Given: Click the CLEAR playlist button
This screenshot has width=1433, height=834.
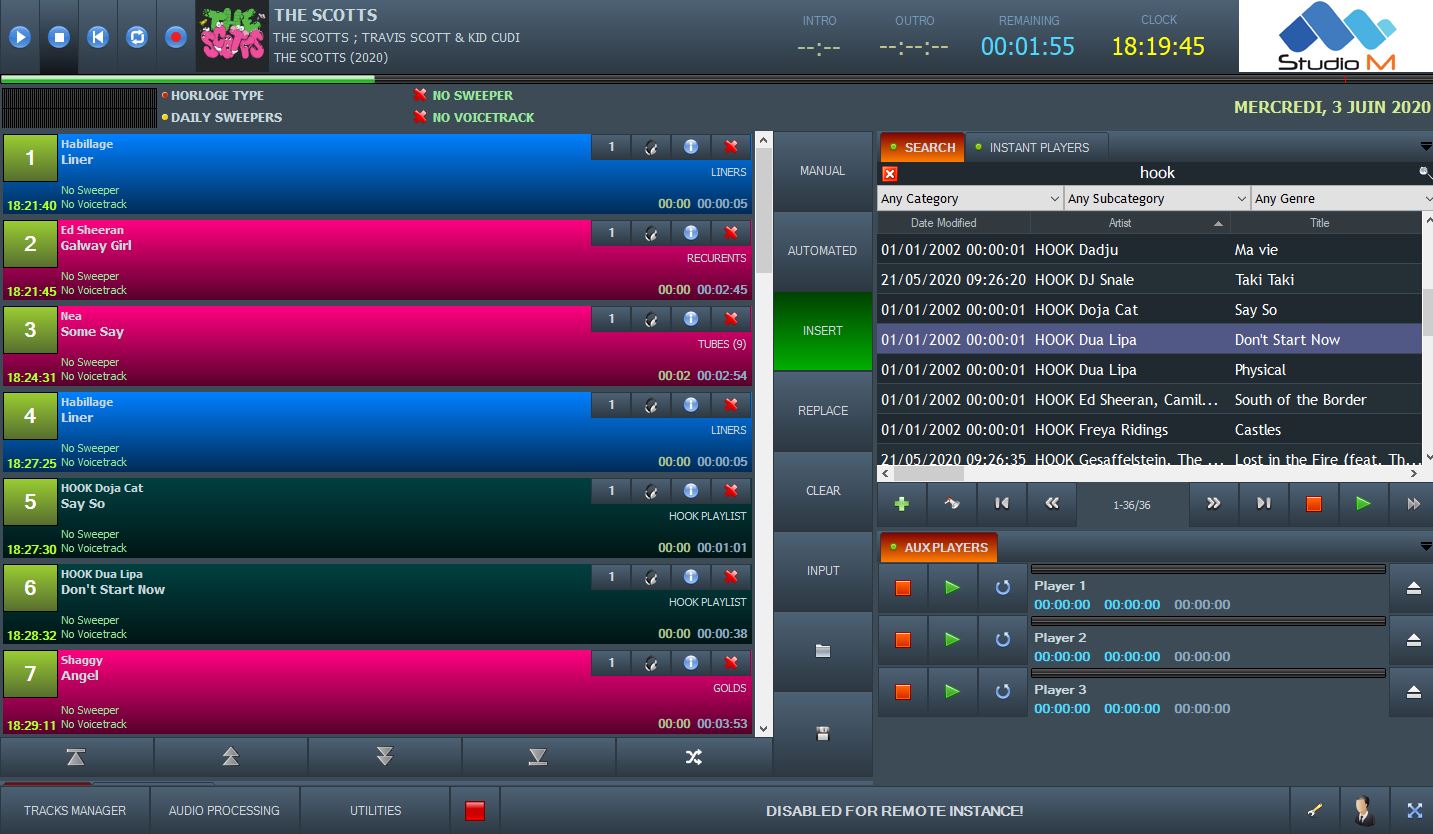Looking at the screenshot, I should pyautogui.click(x=823, y=491).
